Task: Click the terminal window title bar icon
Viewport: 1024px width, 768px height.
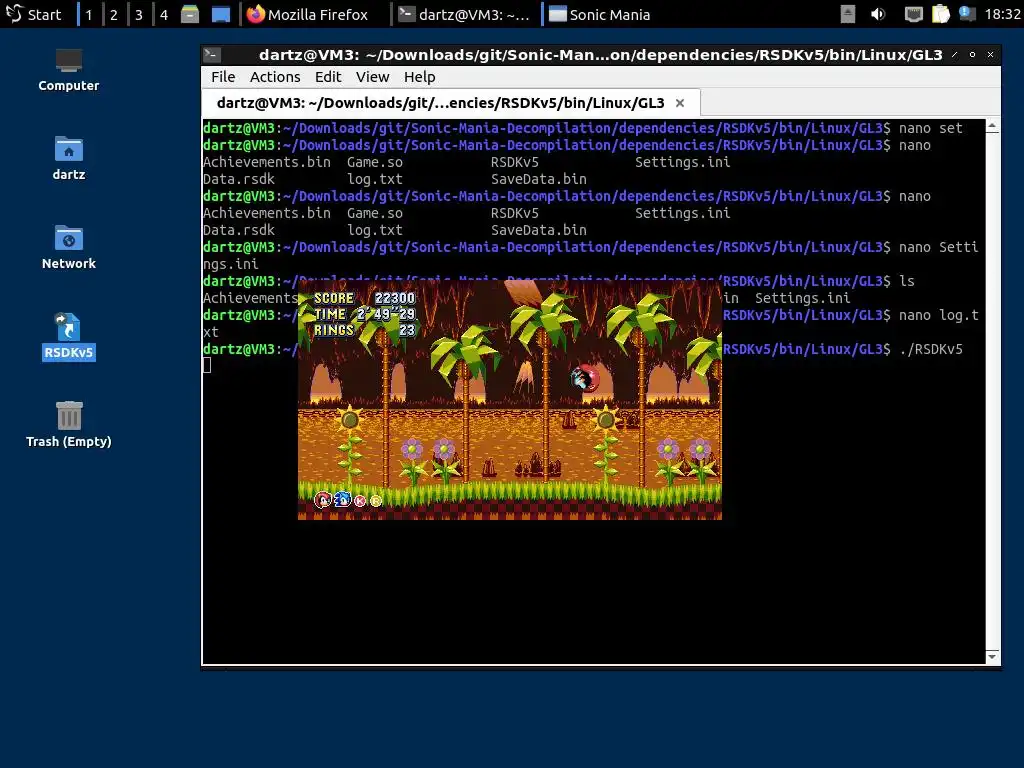Action: click(x=212, y=55)
